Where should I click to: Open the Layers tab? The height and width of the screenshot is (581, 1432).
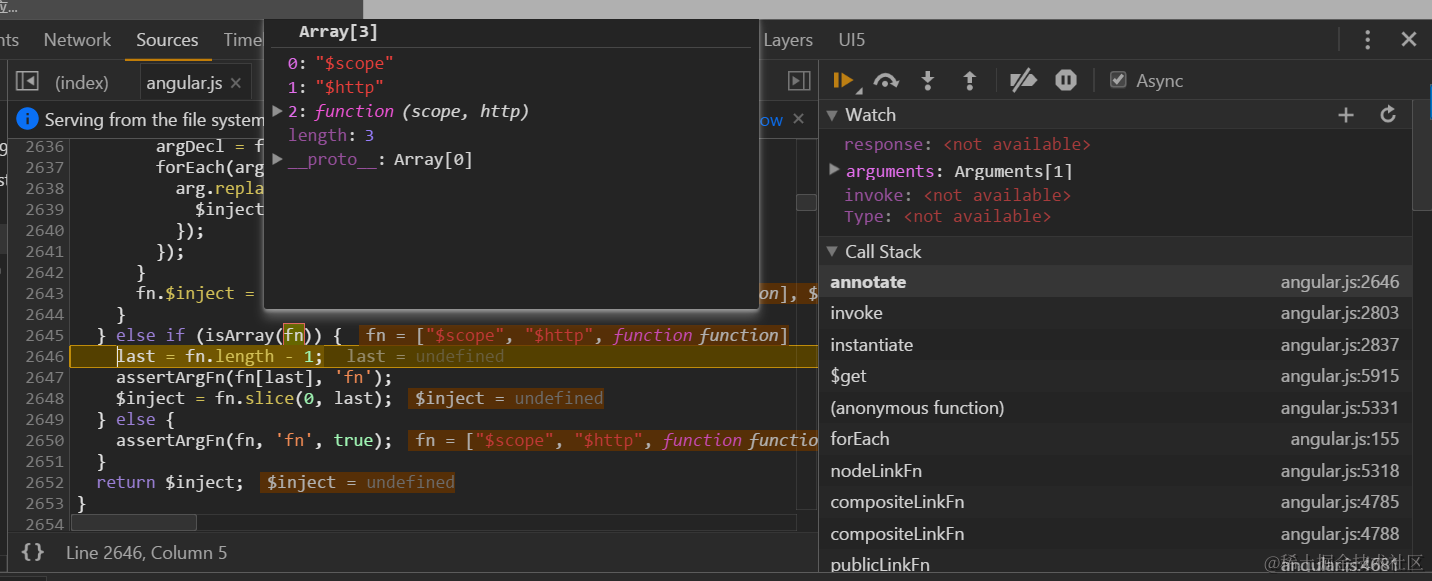tap(788, 40)
